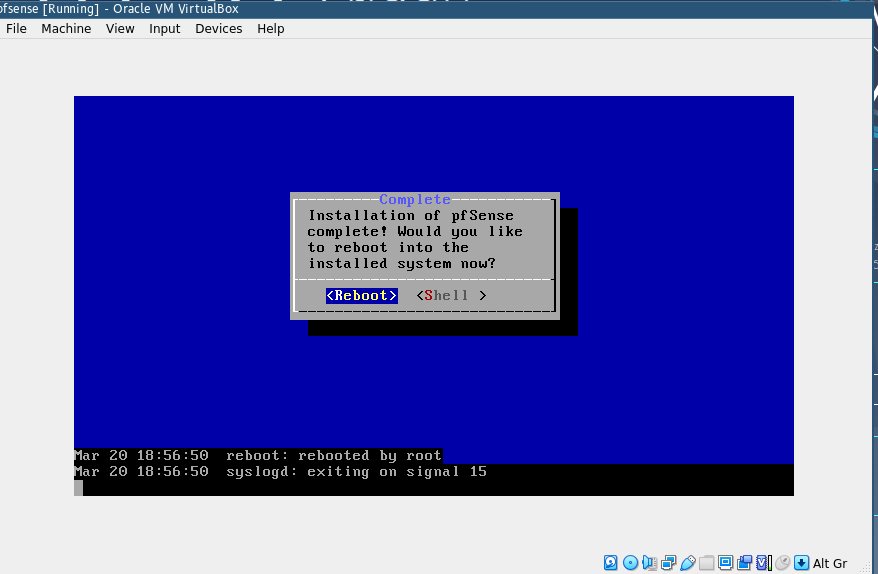Click the 'syslogd: exiting on signal 15' line
The height and width of the screenshot is (574, 878).
356,472
